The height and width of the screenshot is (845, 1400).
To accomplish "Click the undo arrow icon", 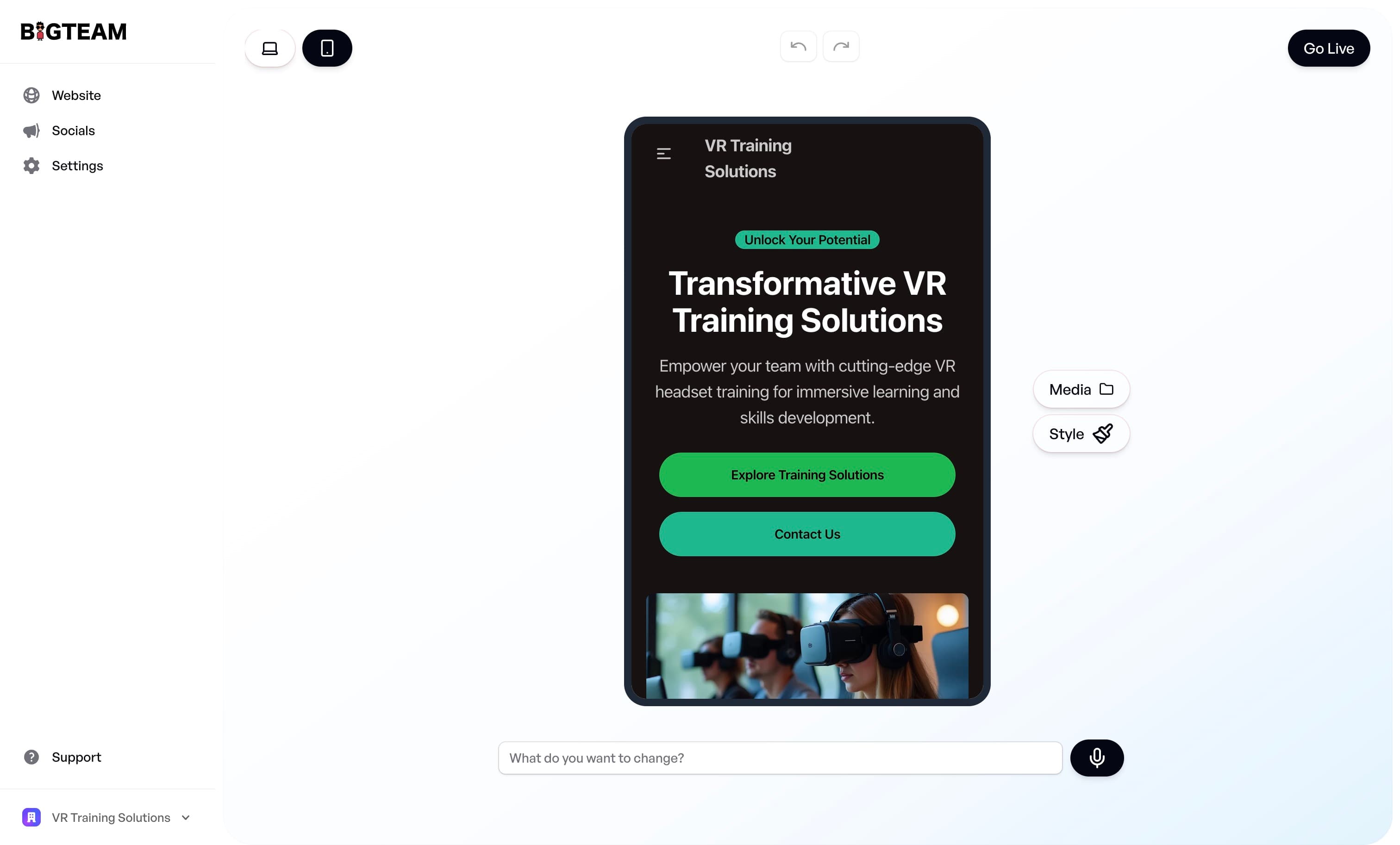I will coord(798,47).
